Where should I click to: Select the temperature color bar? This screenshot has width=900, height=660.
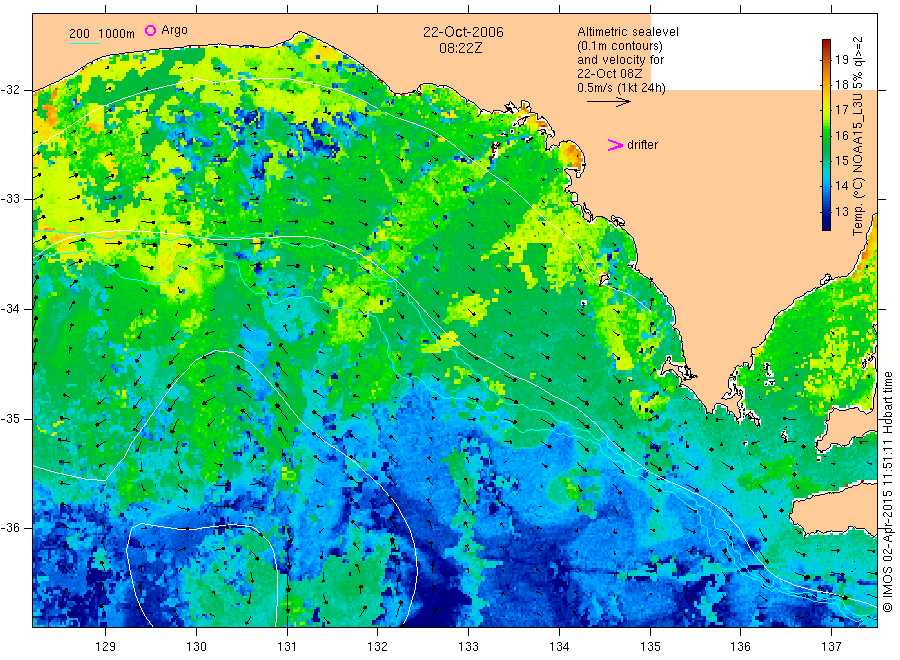(826, 135)
